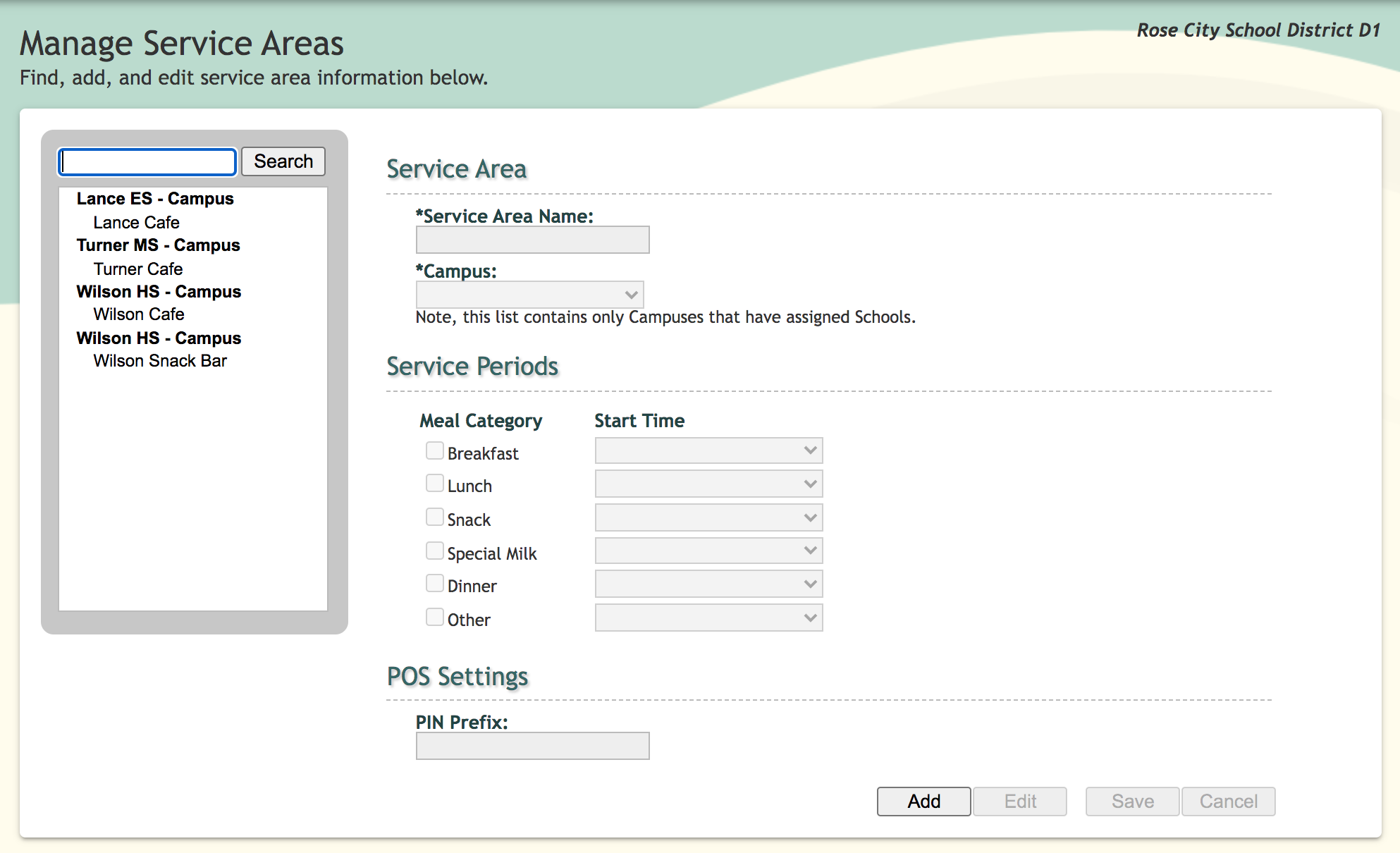Click the PIN Prefix input field

click(532, 746)
